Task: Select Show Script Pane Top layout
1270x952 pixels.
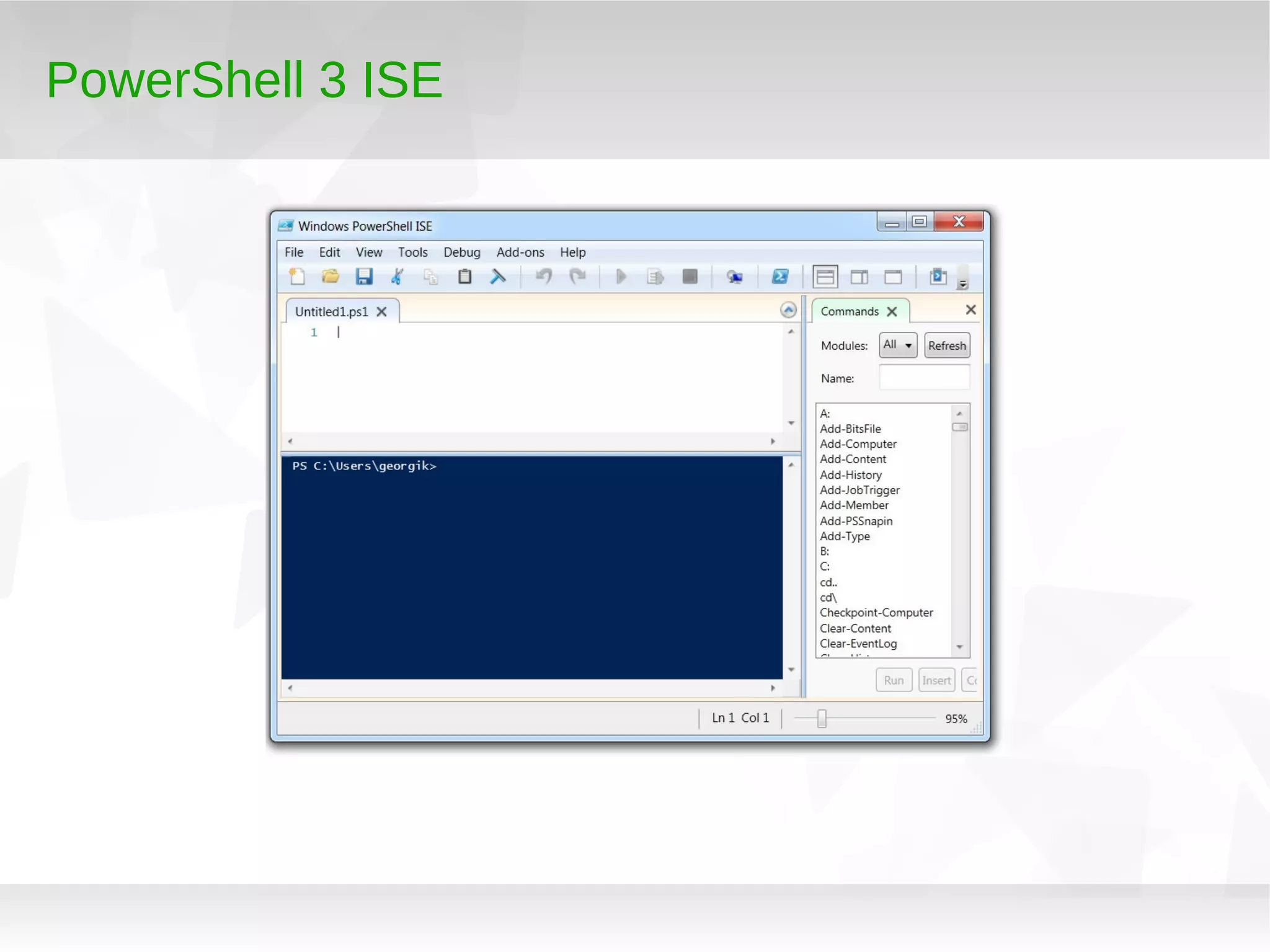Action: [x=825, y=277]
